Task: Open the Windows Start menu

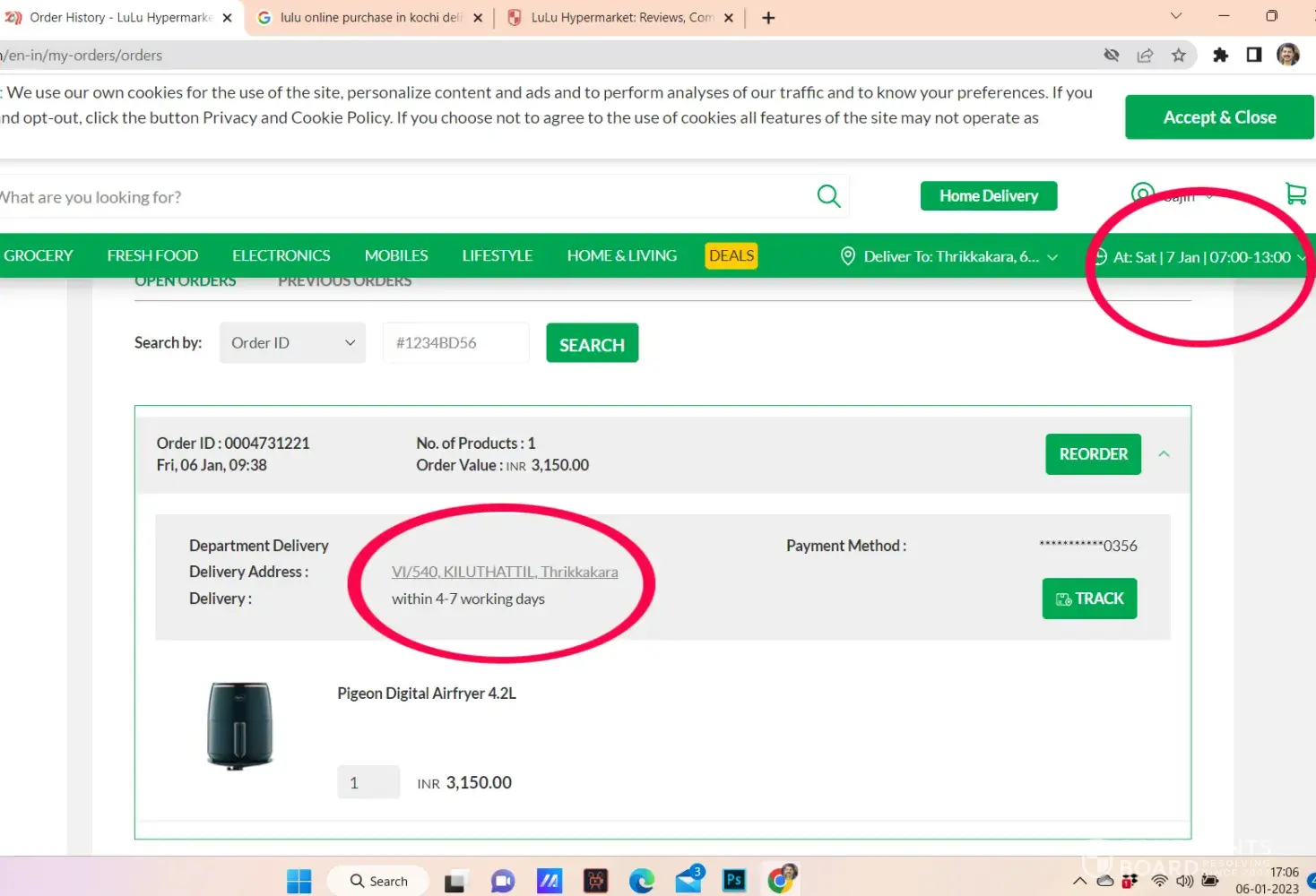Action: 299,881
